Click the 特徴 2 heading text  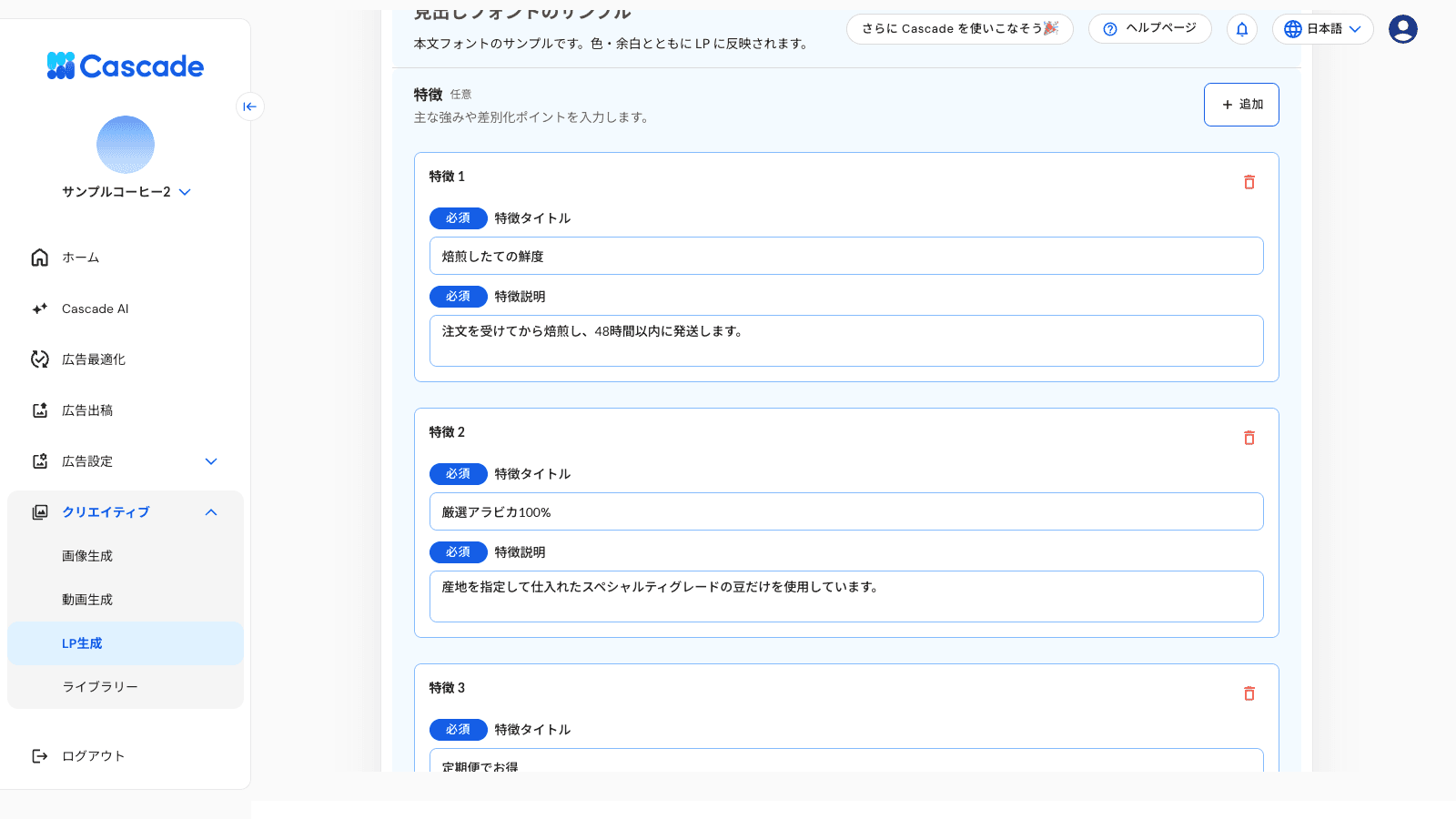(x=447, y=432)
